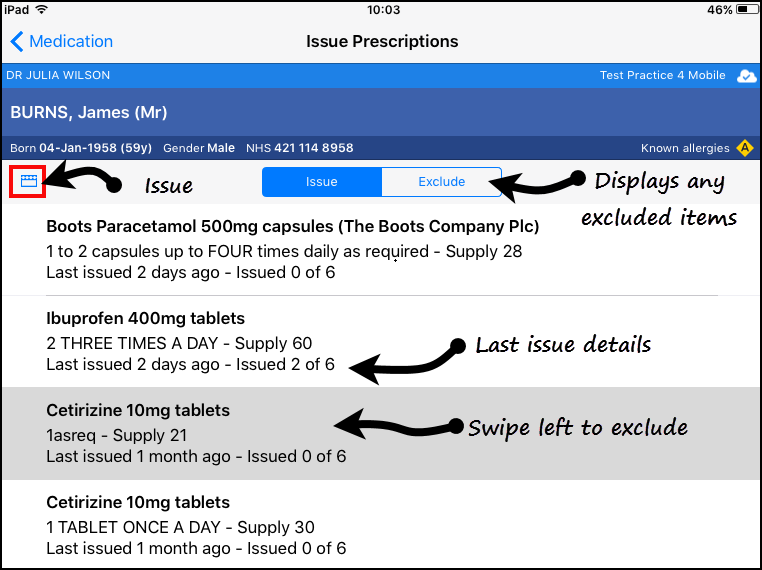Viewport: 762px width, 570px height.
Task: Click the 10:03 clock in status bar
Action: [383, 10]
